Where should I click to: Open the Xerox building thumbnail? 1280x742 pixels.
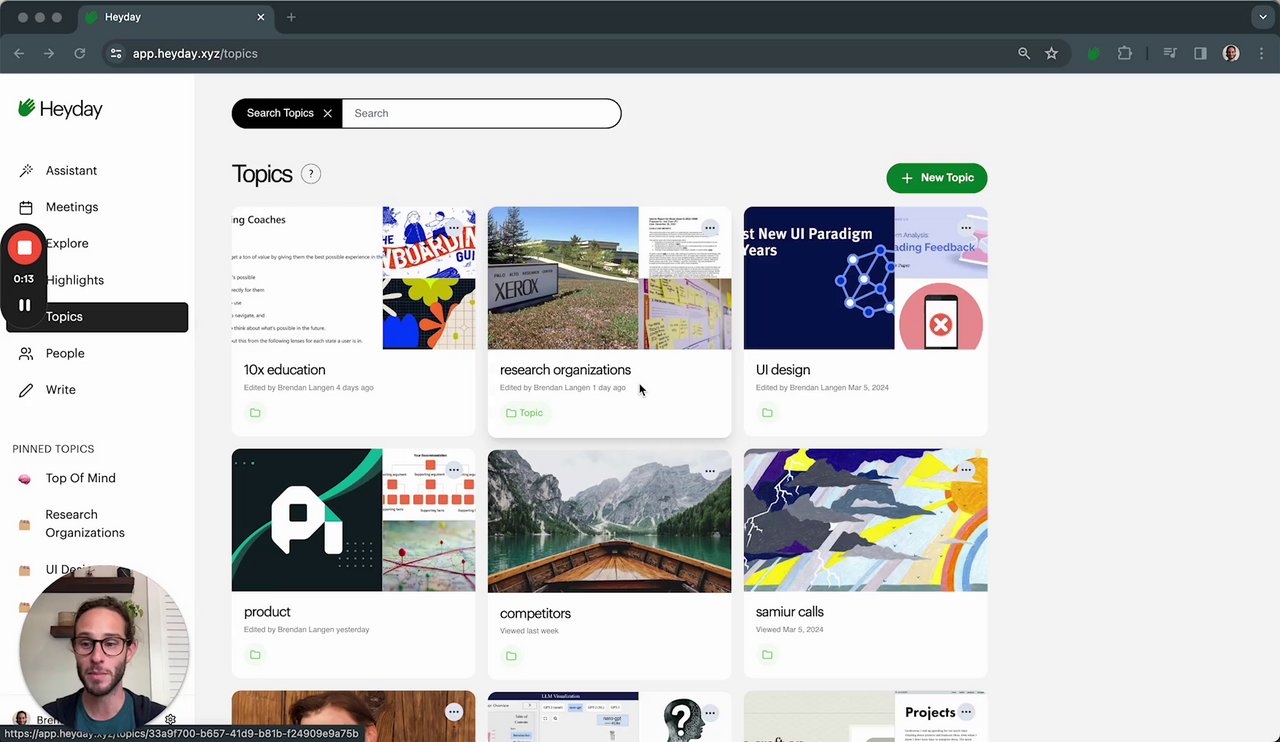(x=562, y=278)
